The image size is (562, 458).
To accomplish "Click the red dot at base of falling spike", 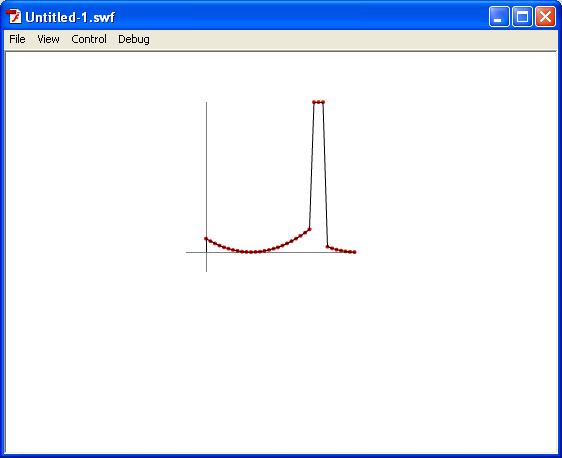I will pos(327,247).
